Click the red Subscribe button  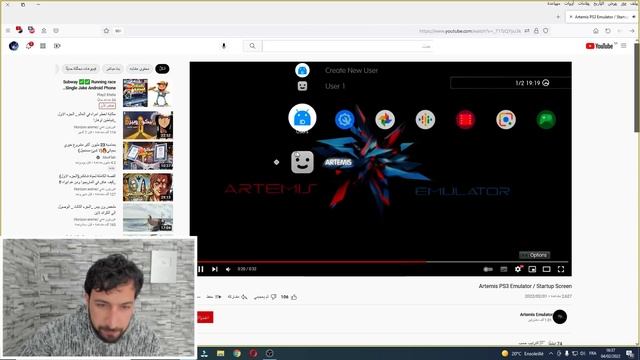pos(205,317)
